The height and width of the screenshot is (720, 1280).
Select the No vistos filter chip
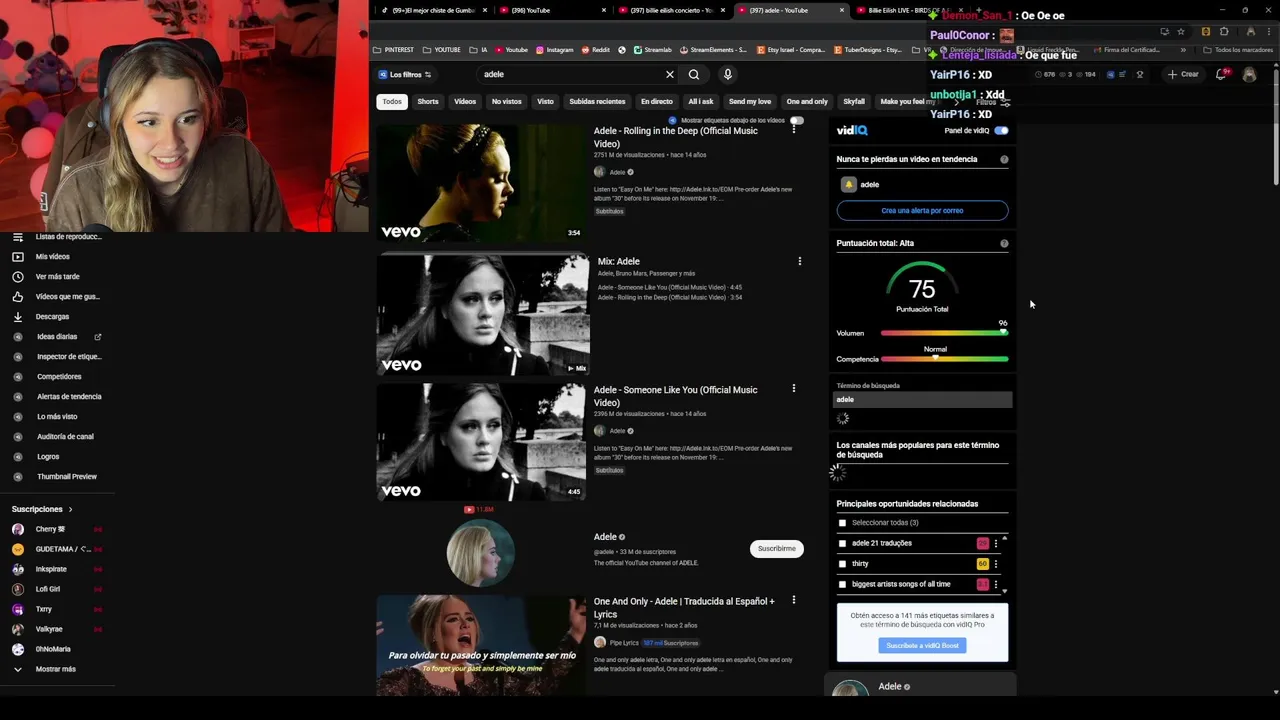pyautogui.click(x=506, y=101)
